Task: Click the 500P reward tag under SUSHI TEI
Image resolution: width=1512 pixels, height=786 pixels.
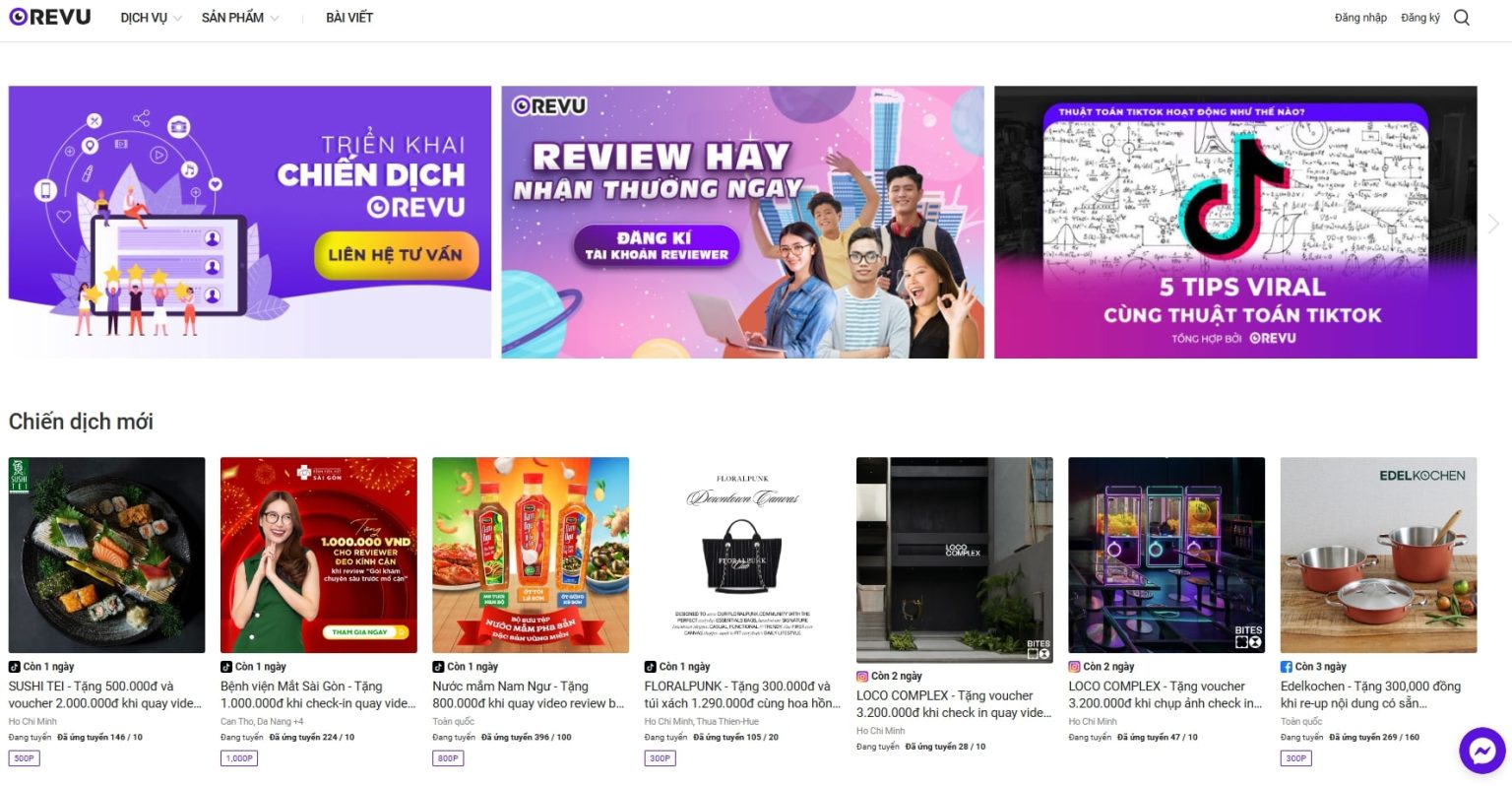Action: 25,758
